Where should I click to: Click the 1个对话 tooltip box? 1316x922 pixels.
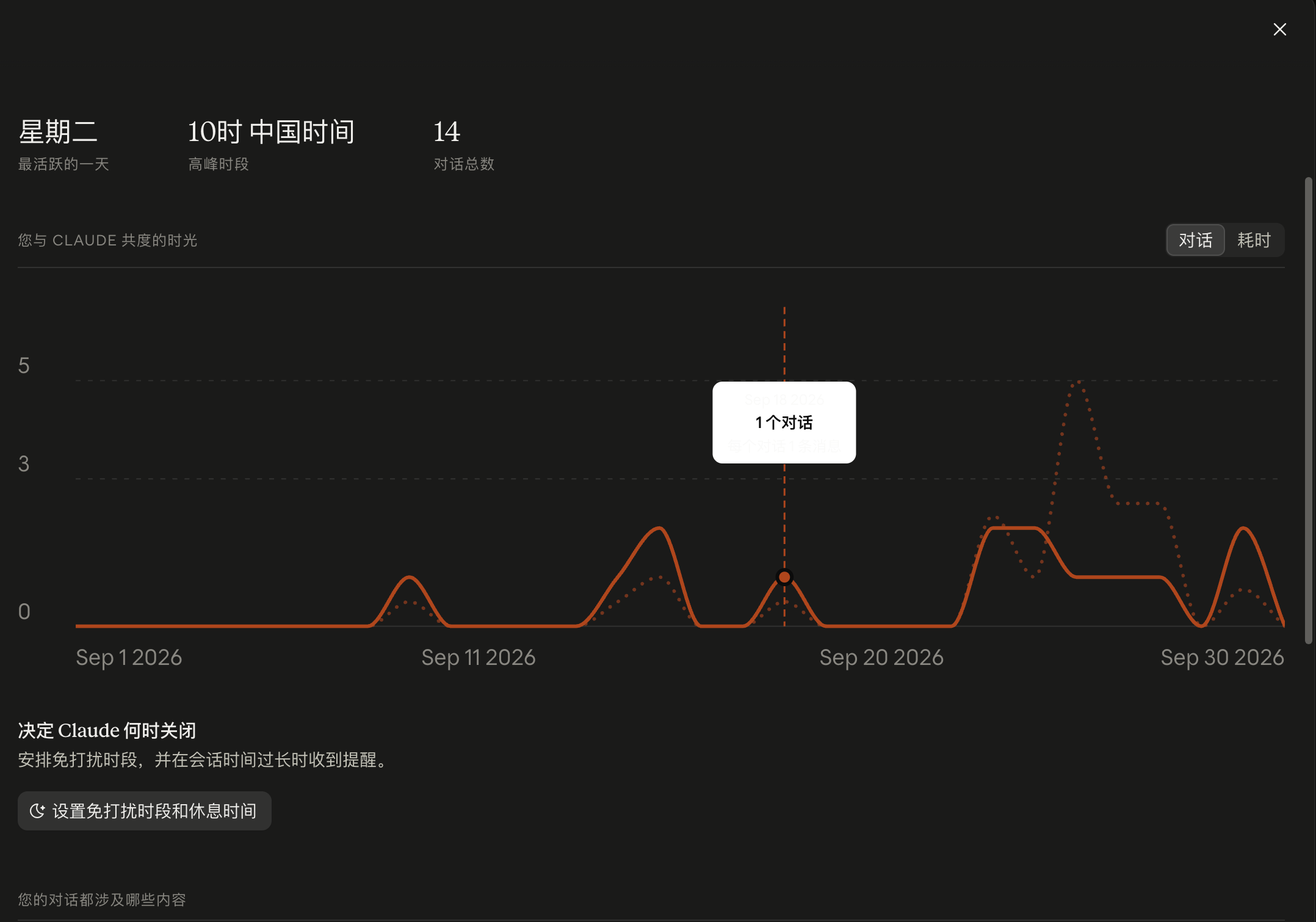784,423
